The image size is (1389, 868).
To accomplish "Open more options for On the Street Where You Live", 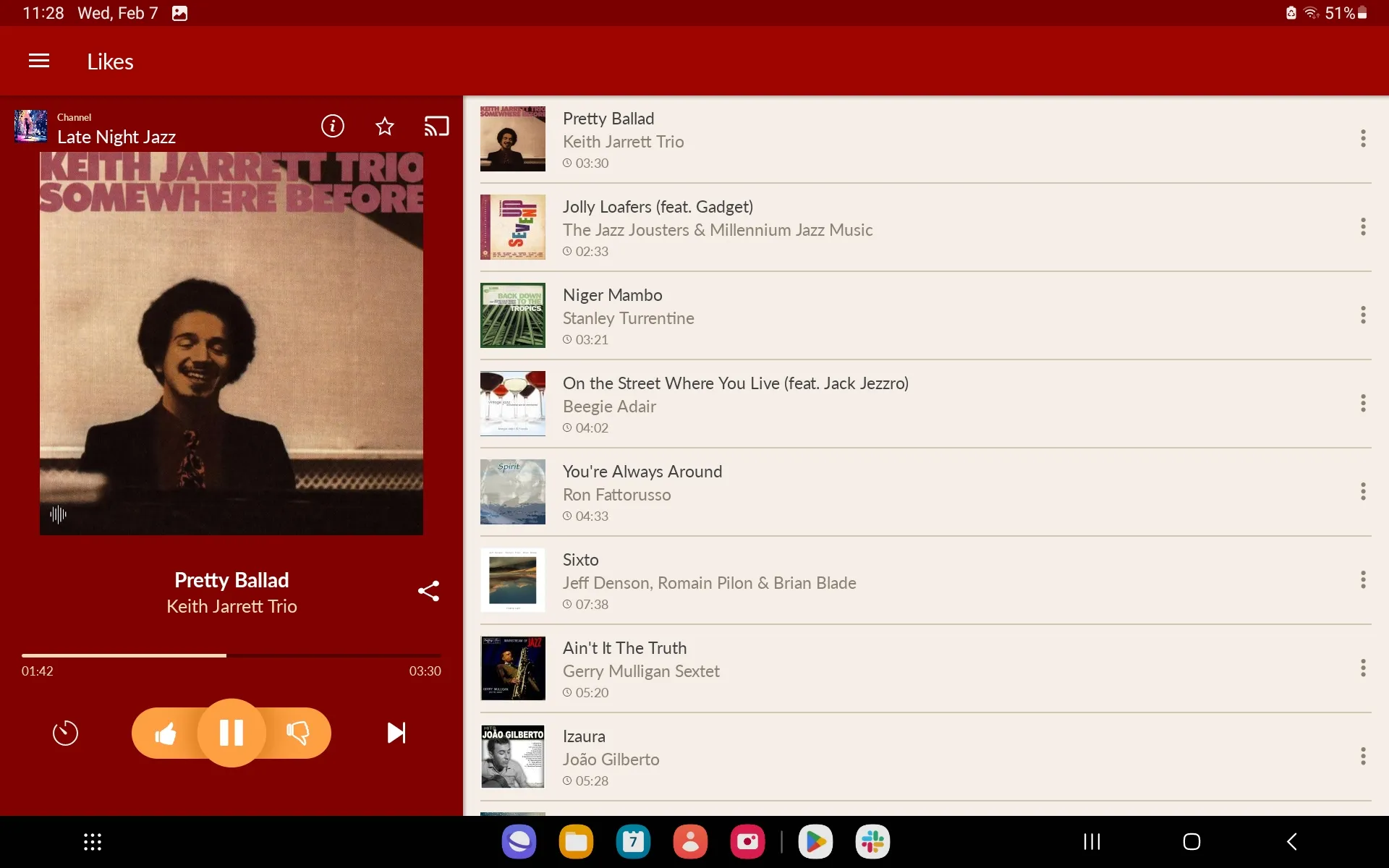I will [x=1363, y=404].
